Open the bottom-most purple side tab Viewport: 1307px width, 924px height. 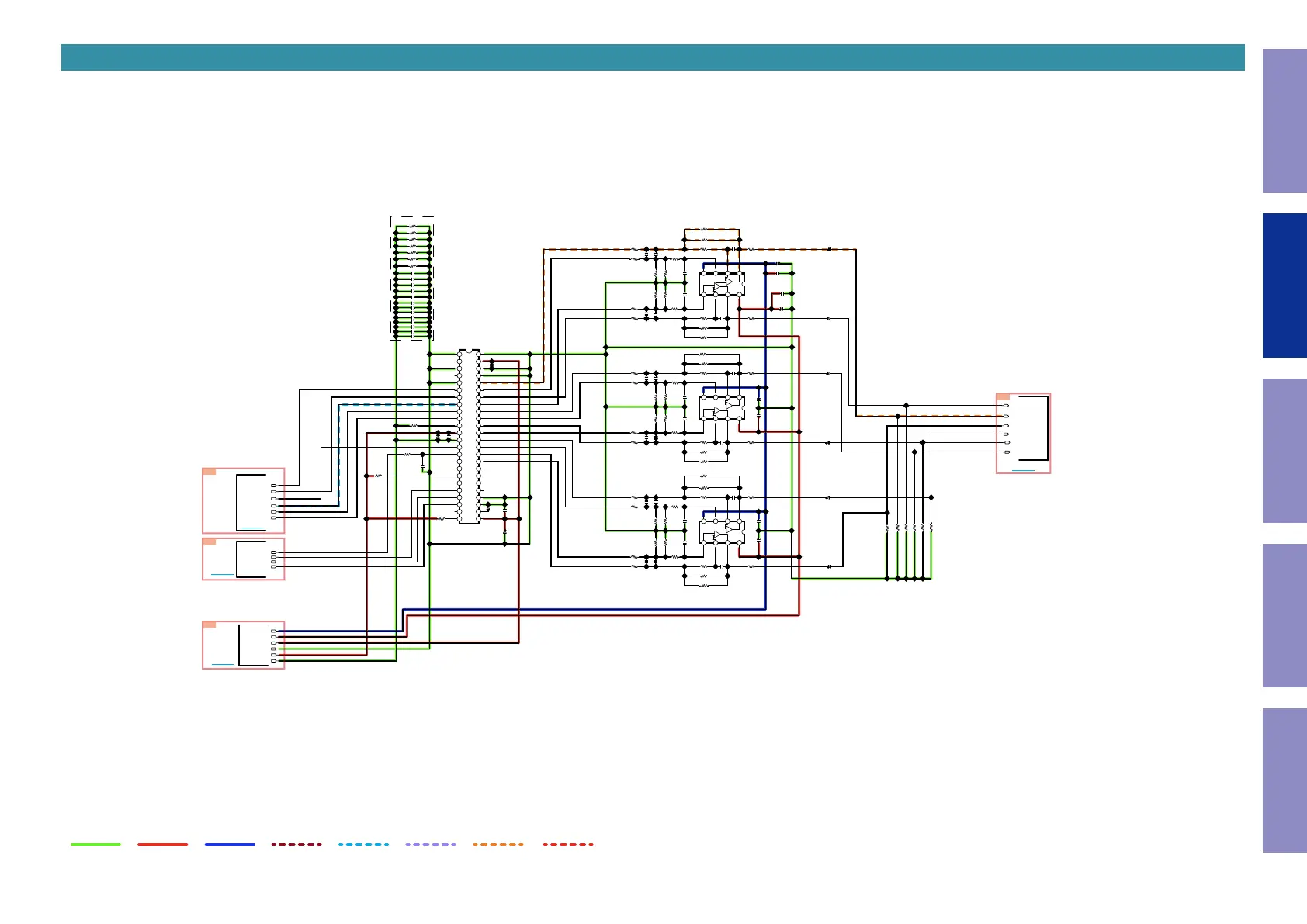coord(1284,780)
